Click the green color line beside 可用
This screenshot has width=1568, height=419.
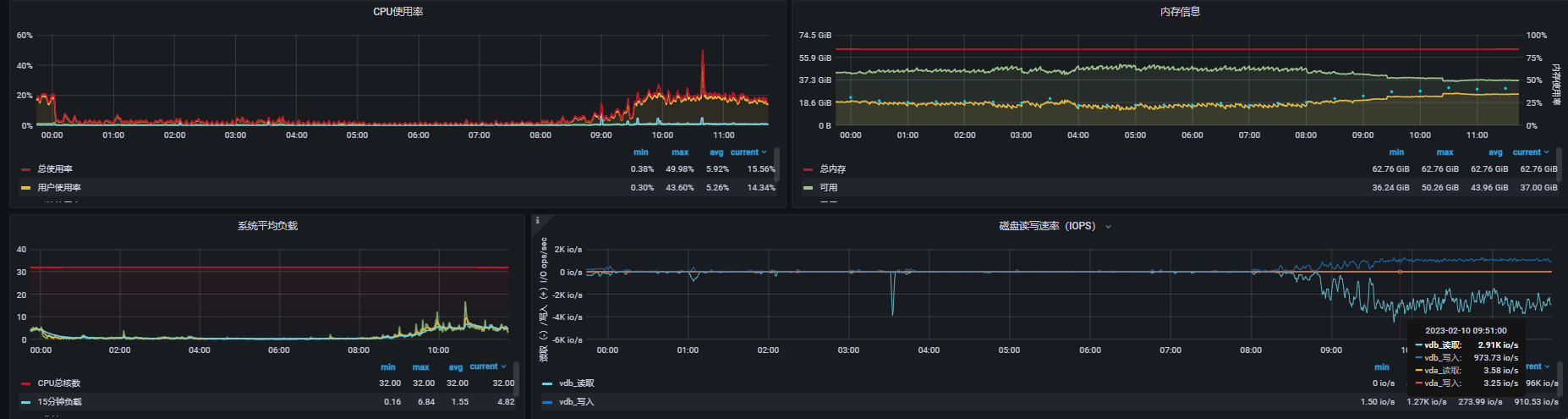pyautogui.click(x=808, y=188)
